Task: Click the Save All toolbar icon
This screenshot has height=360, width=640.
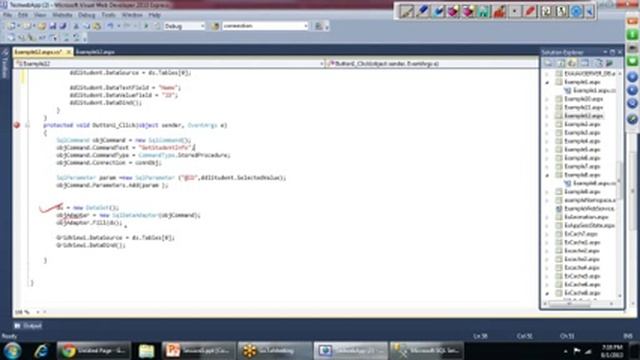Action: [x=62, y=26]
